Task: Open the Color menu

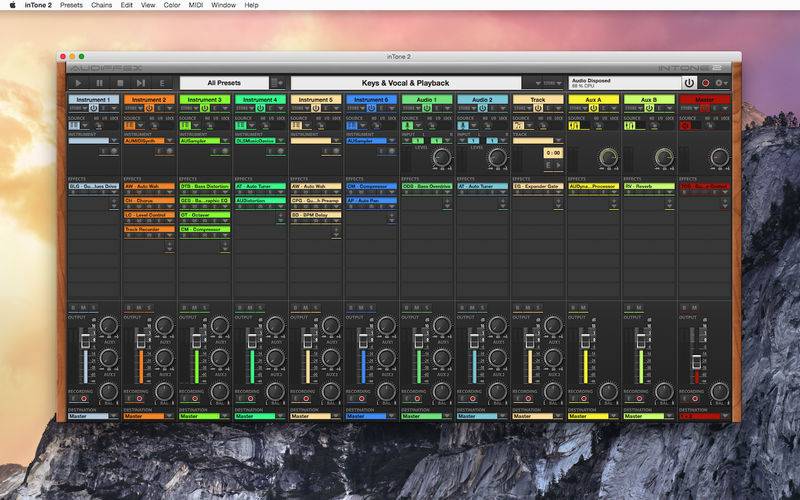Action: click(171, 5)
